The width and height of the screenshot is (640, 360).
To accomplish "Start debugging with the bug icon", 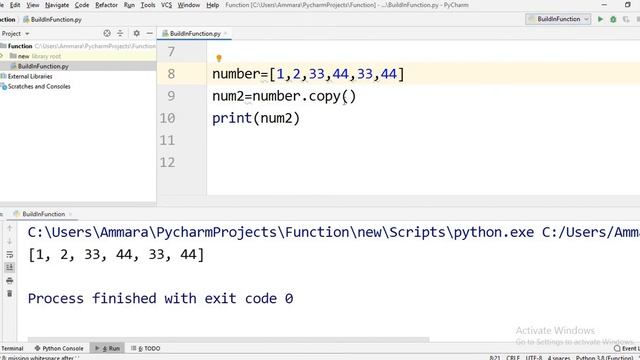I will tap(613, 19).
